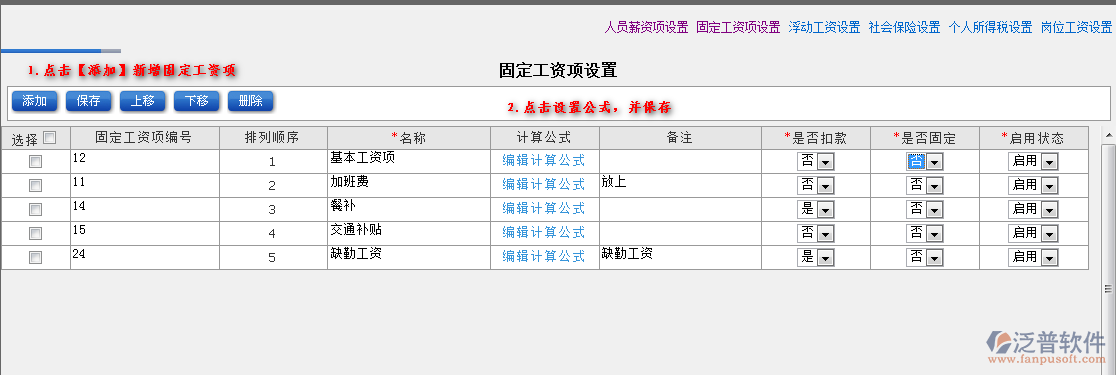
Task: Move the selected row down with 下移
Action: (x=196, y=101)
